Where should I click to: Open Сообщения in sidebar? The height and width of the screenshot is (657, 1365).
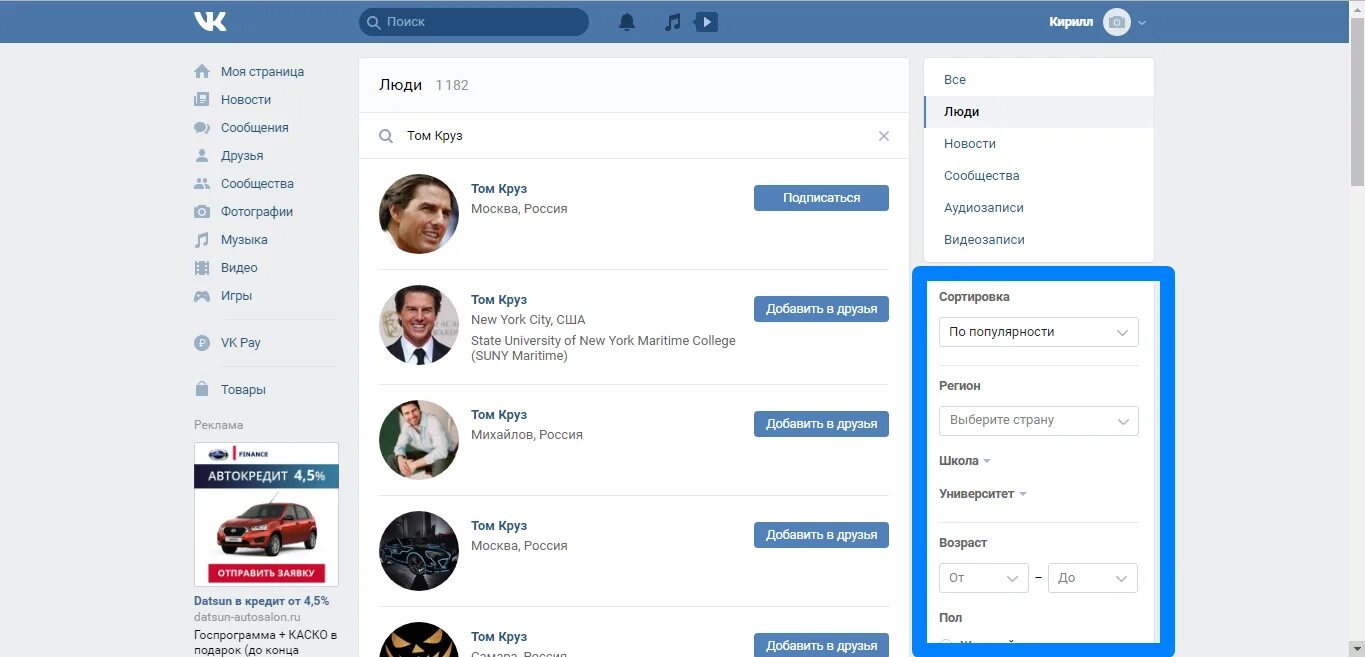pos(254,128)
